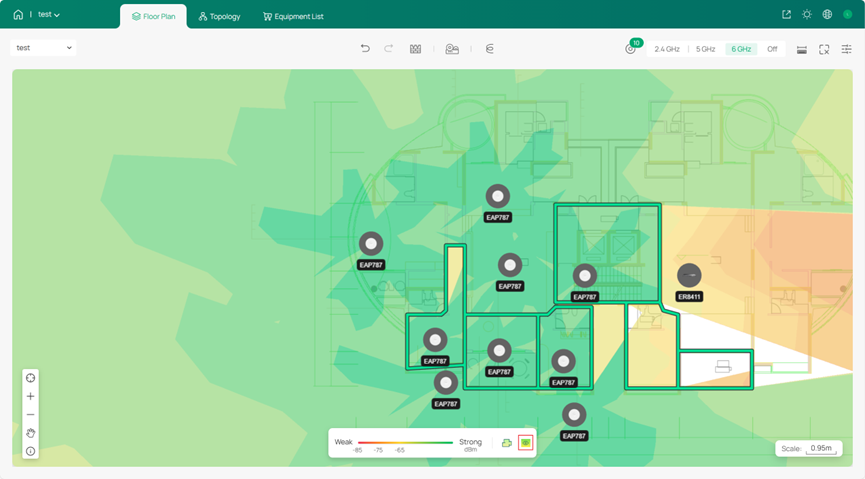This screenshot has width=865, height=479.
Task: Zoom out with the minus button
Action: coord(30,414)
